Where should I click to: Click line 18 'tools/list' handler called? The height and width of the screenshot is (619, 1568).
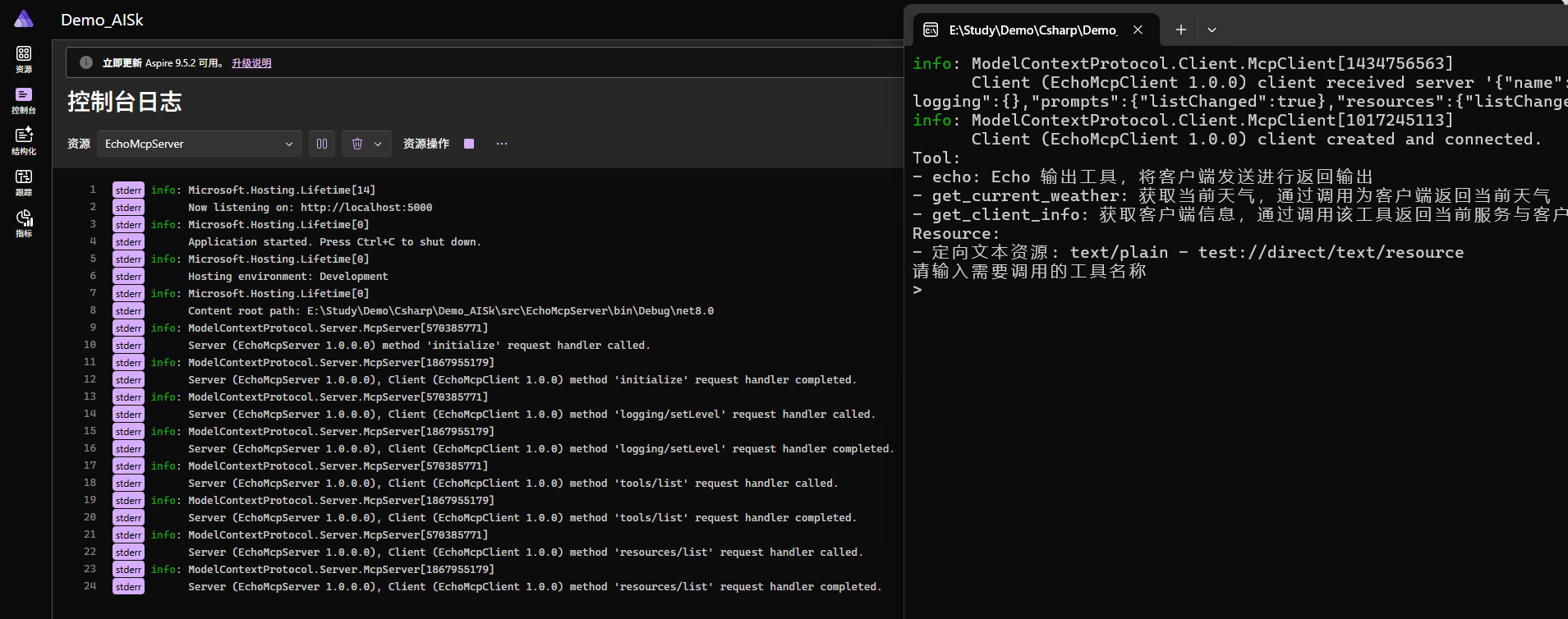[513, 484]
